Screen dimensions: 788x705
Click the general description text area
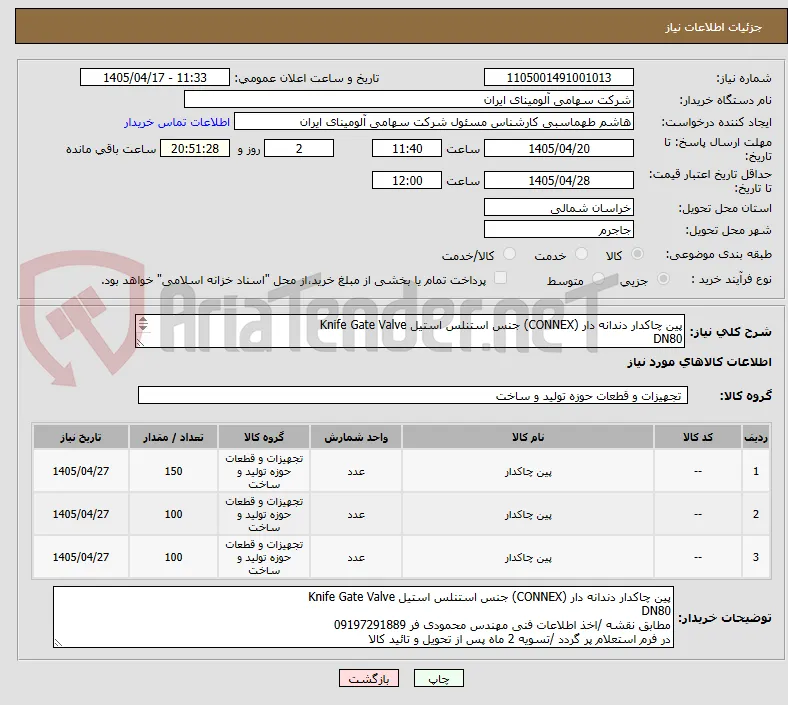click(410, 331)
